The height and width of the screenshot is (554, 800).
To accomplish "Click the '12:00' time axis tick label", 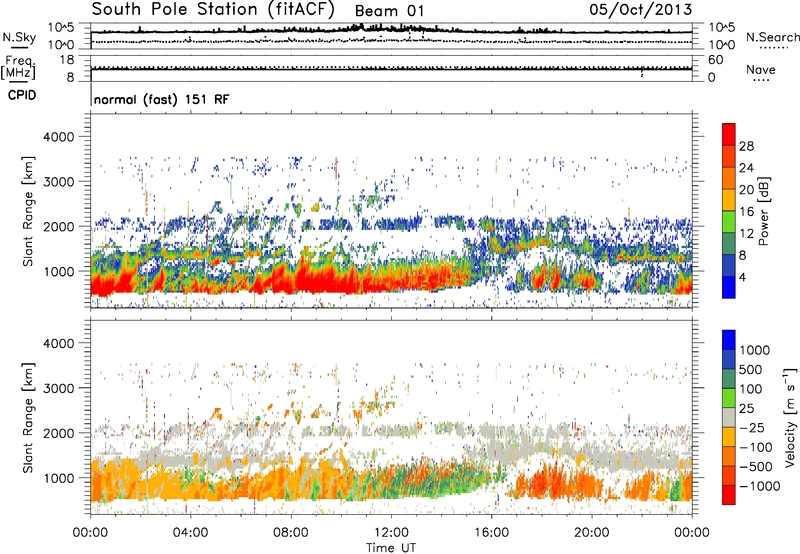I will pyautogui.click(x=391, y=533).
